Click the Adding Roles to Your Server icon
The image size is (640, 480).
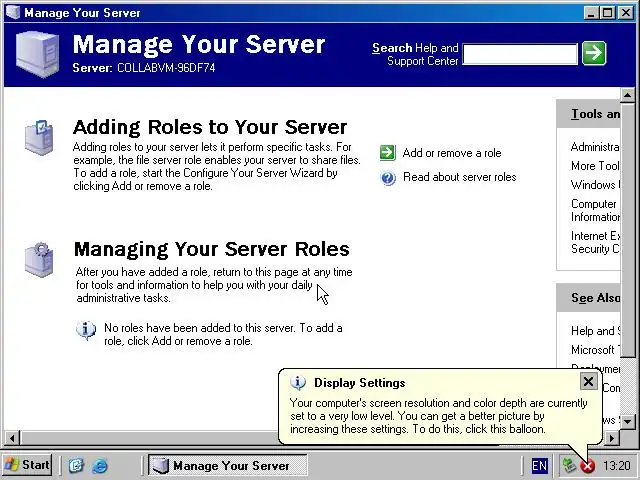tap(39, 137)
